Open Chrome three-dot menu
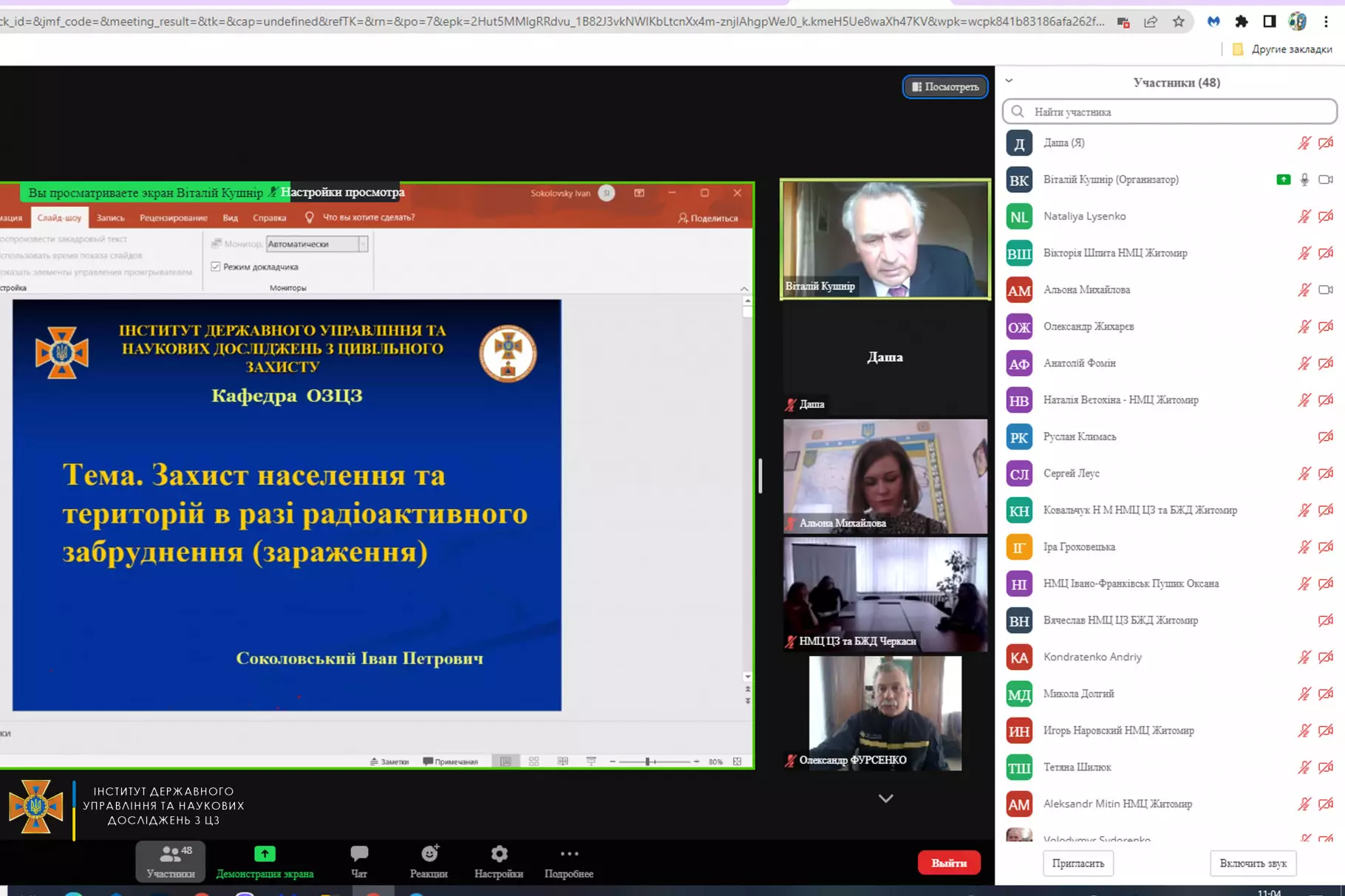 1327,21
